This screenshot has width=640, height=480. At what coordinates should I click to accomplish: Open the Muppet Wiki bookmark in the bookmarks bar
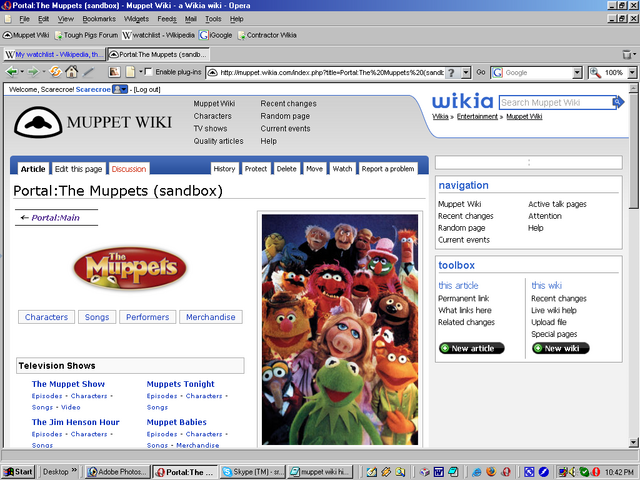[x=26, y=35]
